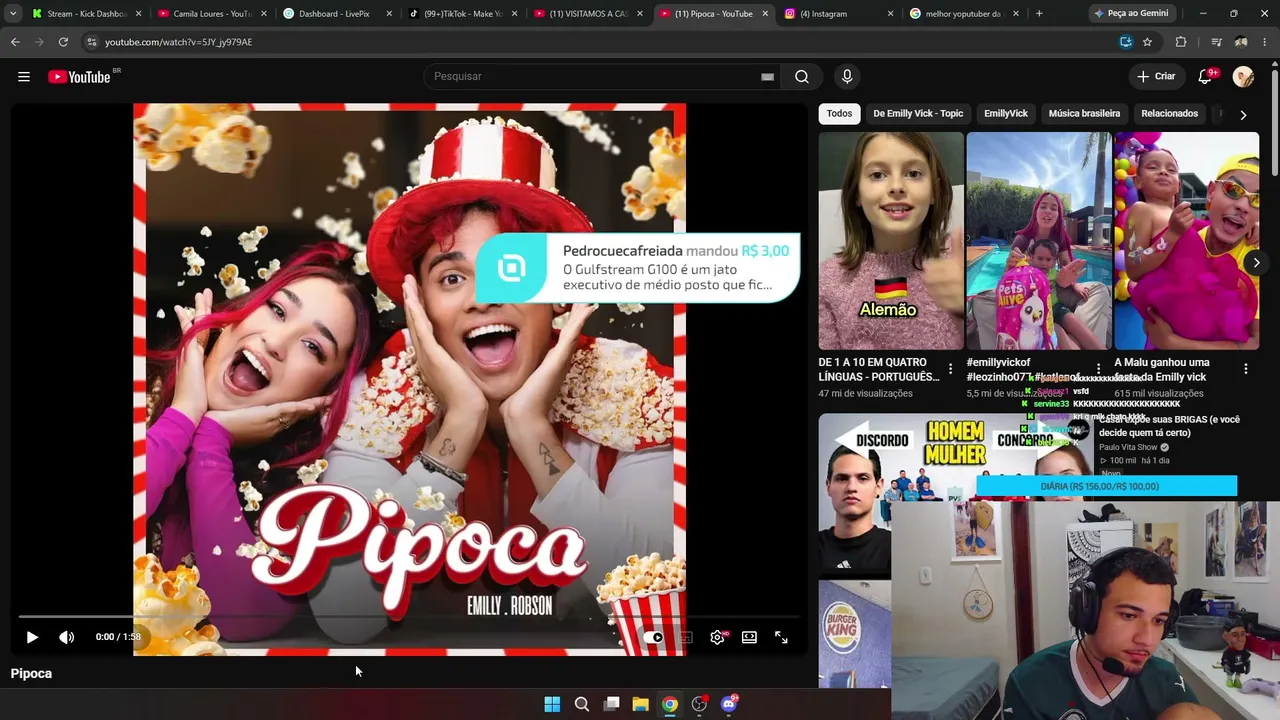Image resolution: width=1280 pixels, height=720 pixels.
Task: Open the browser extensions puzzle icon
Action: 1181,42
